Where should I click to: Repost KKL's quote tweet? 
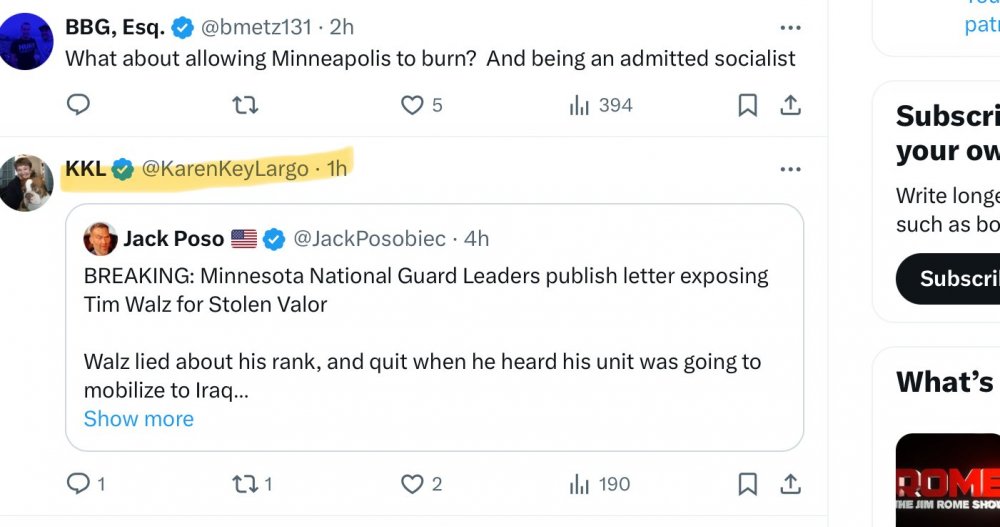coord(245,485)
